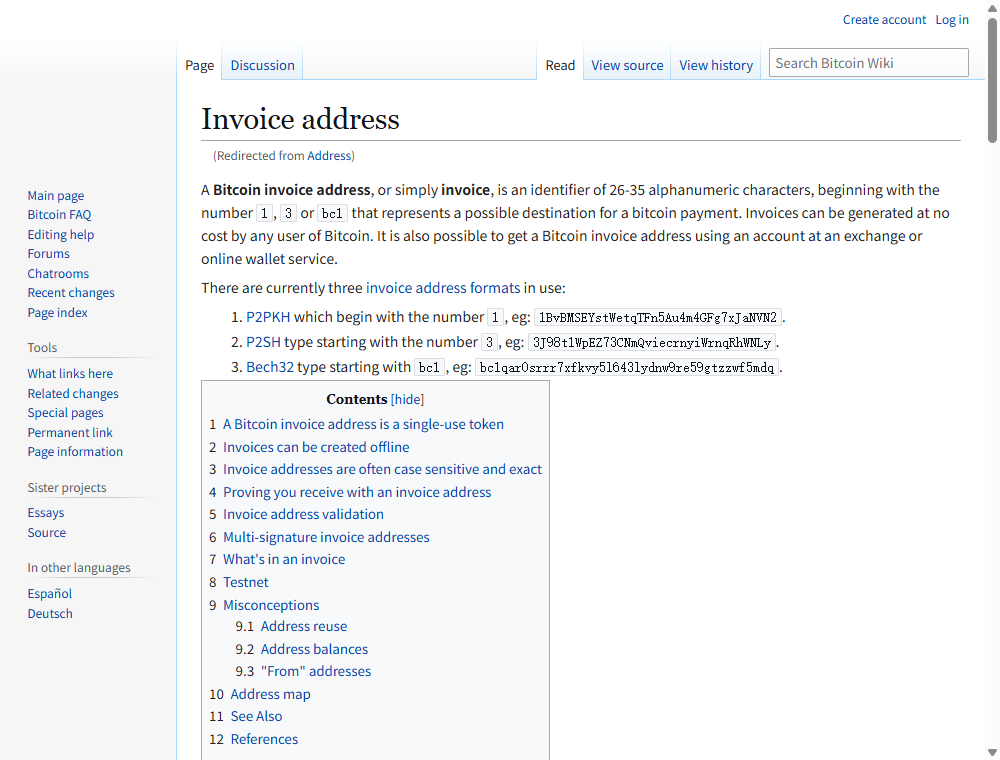Open Special pages link
Image resolution: width=1000 pixels, height=760 pixels.
(65, 413)
